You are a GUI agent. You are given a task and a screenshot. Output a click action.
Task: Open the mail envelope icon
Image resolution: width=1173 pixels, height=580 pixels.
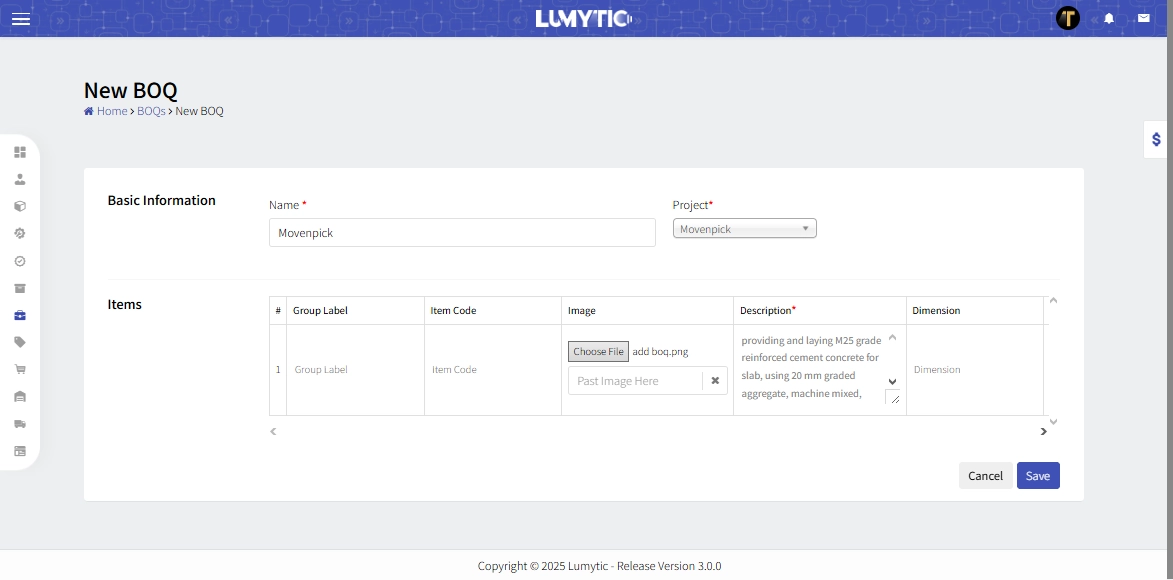click(1143, 18)
